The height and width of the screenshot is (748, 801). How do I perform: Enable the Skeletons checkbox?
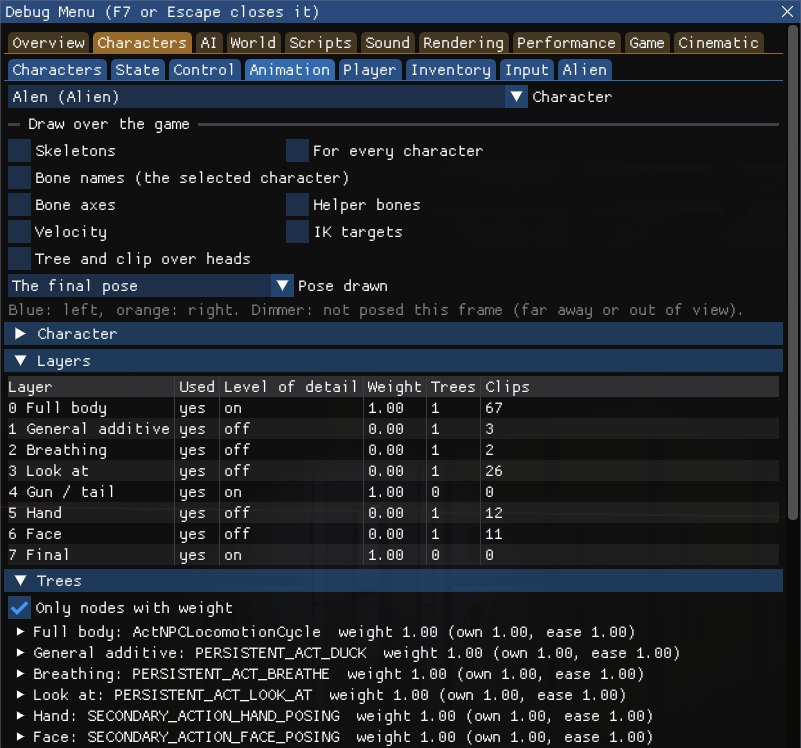coord(19,151)
